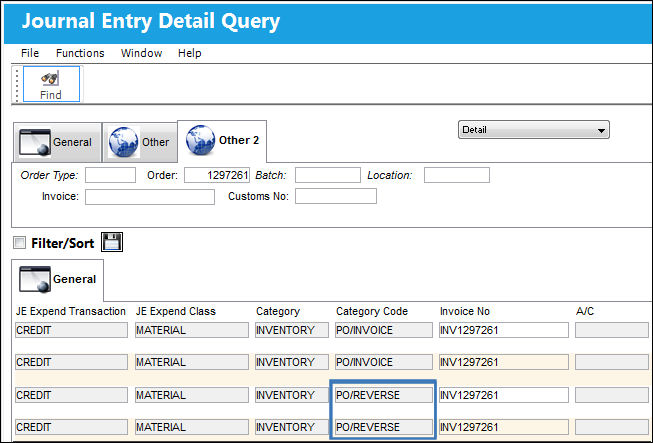Click the JE Expend Class column header
Image resolution: width=653 pixels, height=443 pixels.
pos(176,311)
